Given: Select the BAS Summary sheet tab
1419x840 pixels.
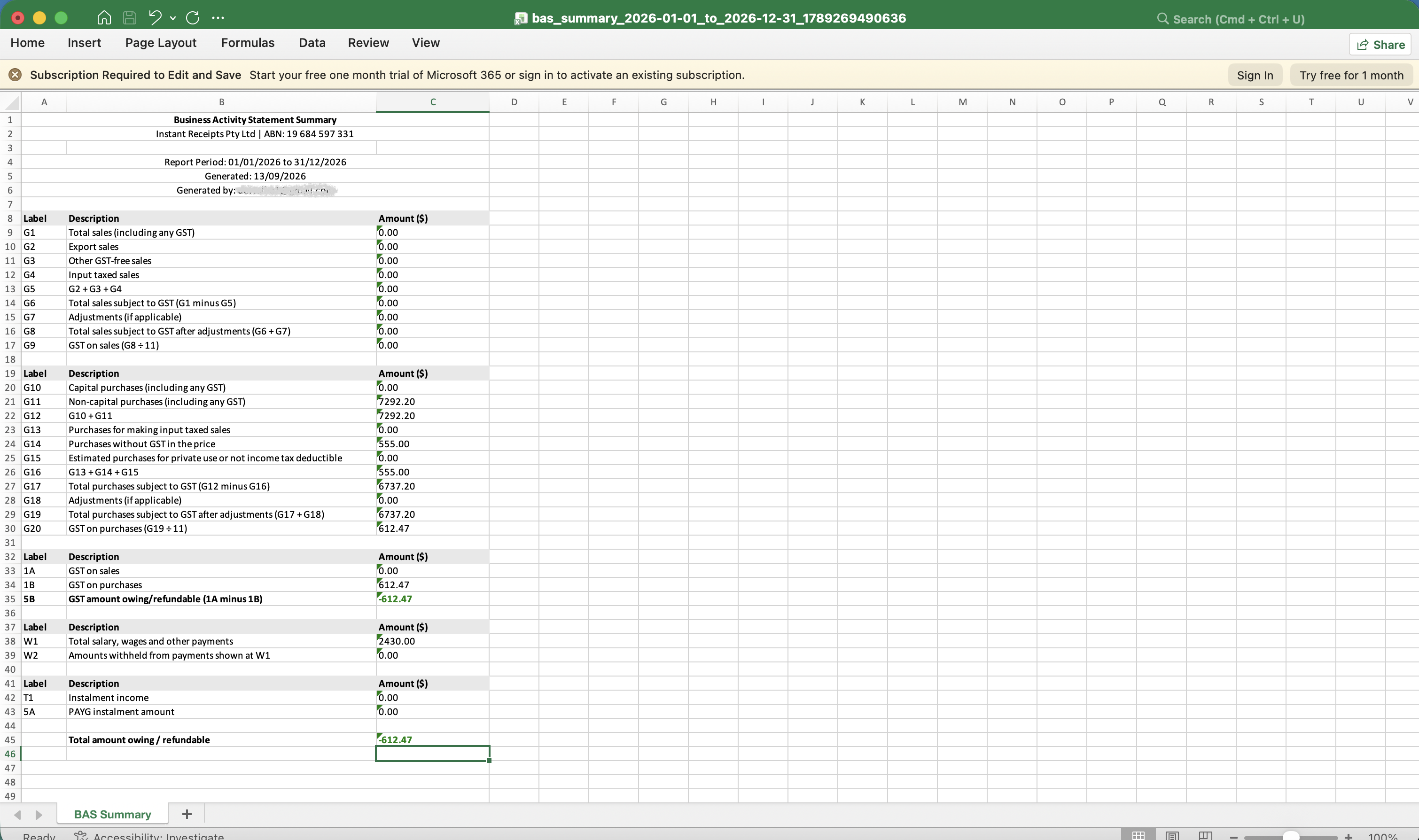Looking at the screenshot, I should click(x=113, y=815).
